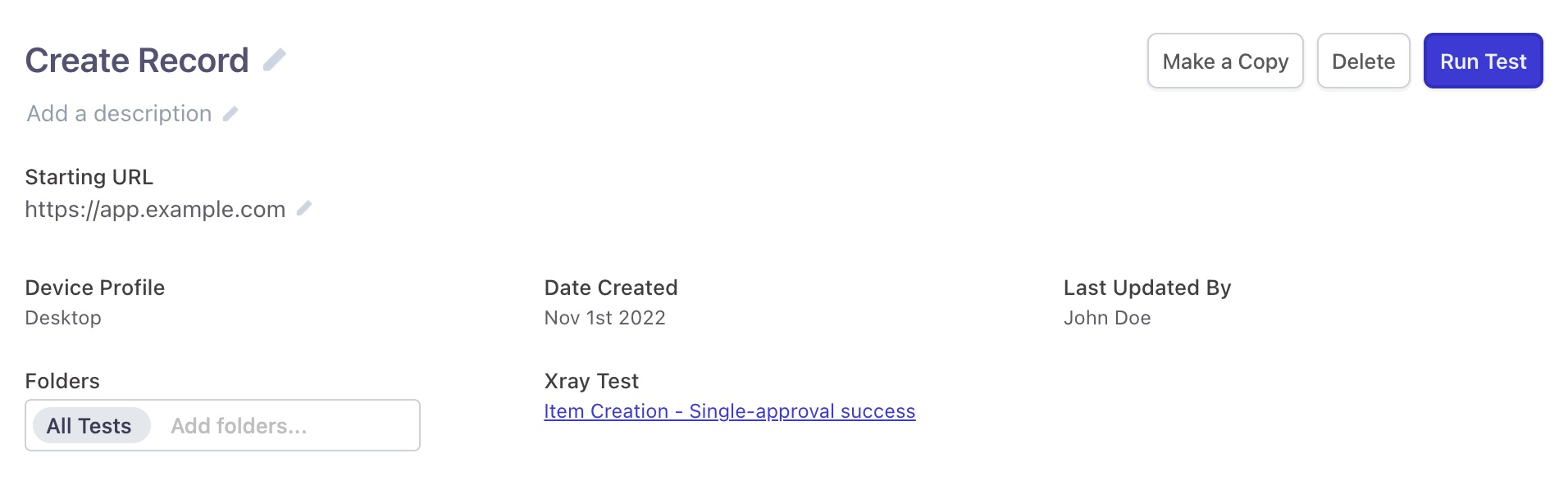1568x485 pixels.
Task: Click the Starting URL label
Action: coord(89,177)
